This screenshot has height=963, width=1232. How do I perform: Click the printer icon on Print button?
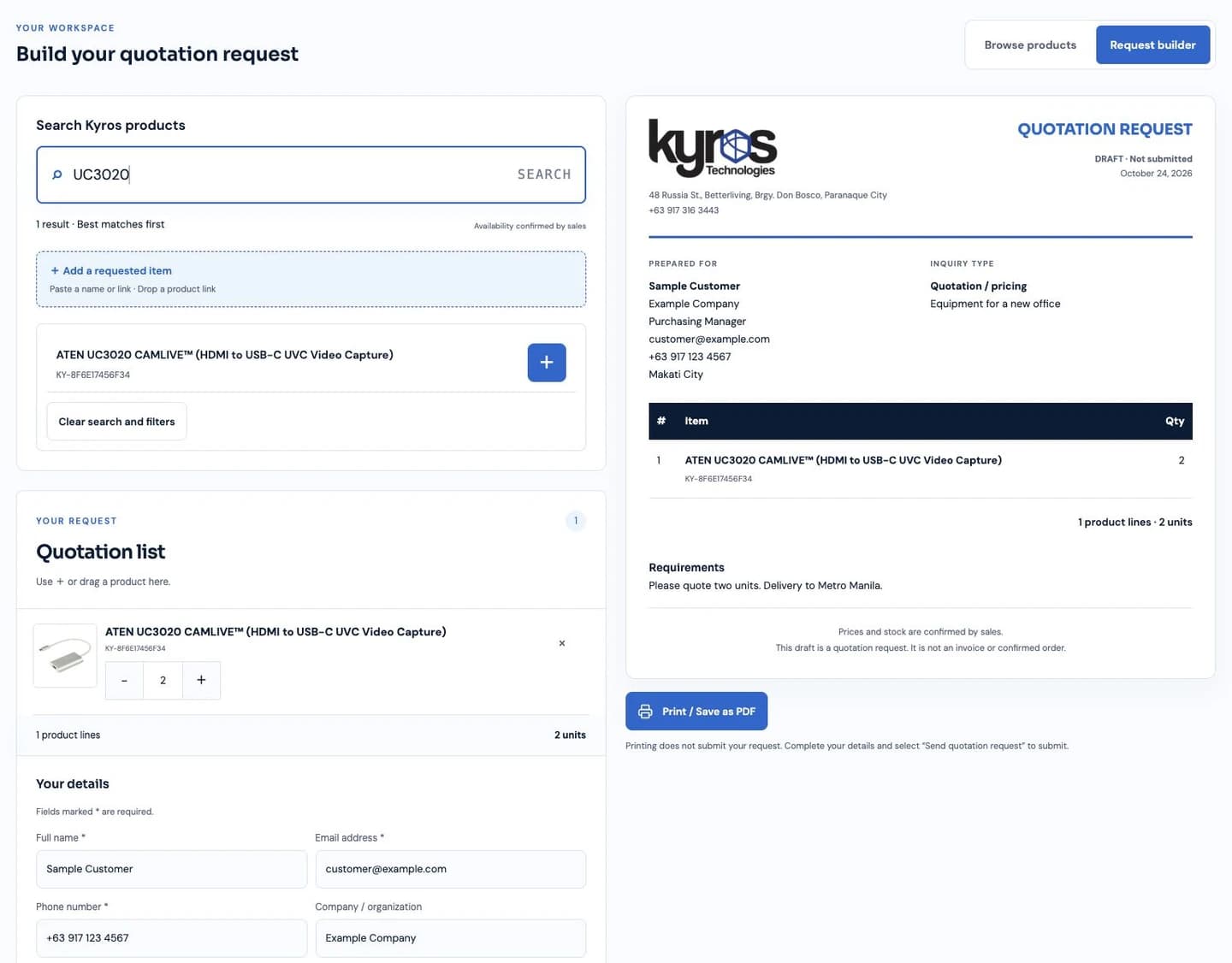[x=645, y=712]
